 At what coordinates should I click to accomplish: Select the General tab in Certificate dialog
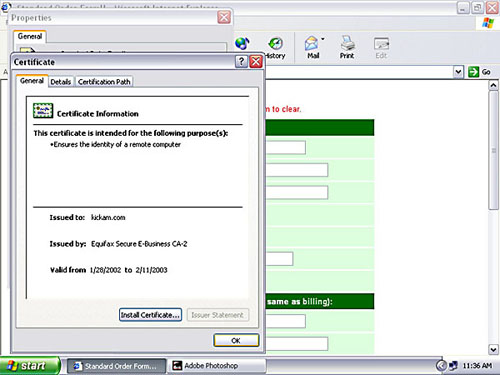[32, 81]
